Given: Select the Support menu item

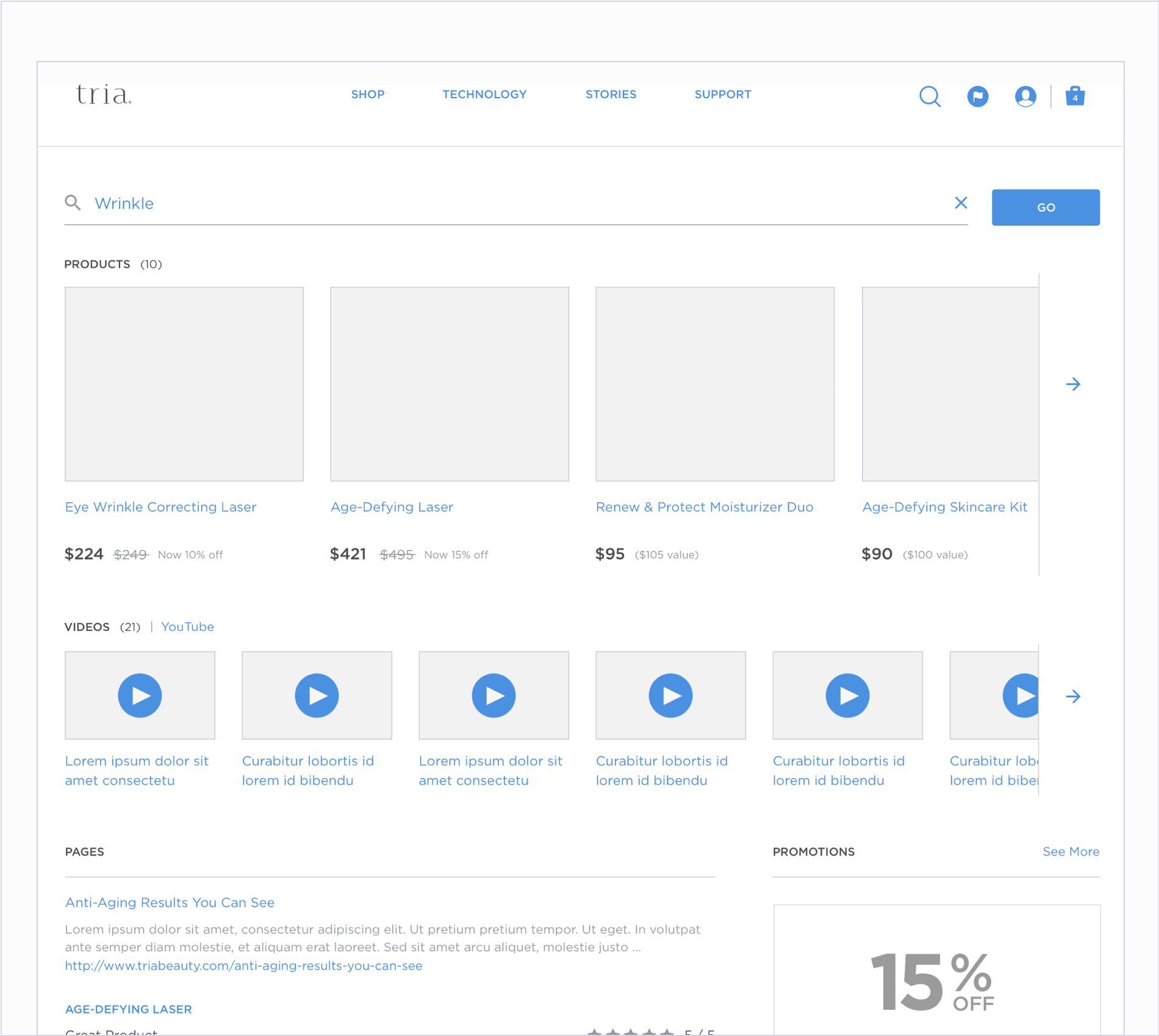Looking at the screenshot, I should 723,95.
